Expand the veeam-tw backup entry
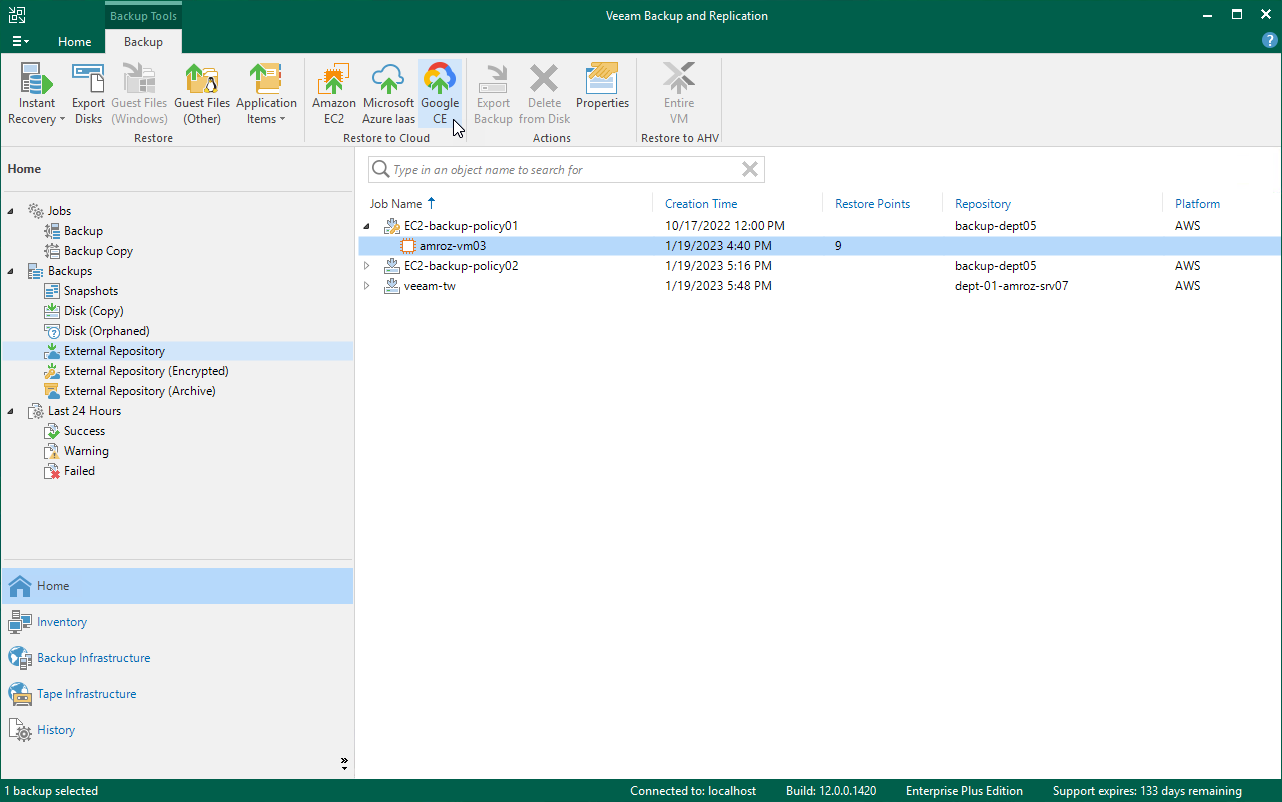1282x802 pixels. click(x=367, y=286)
